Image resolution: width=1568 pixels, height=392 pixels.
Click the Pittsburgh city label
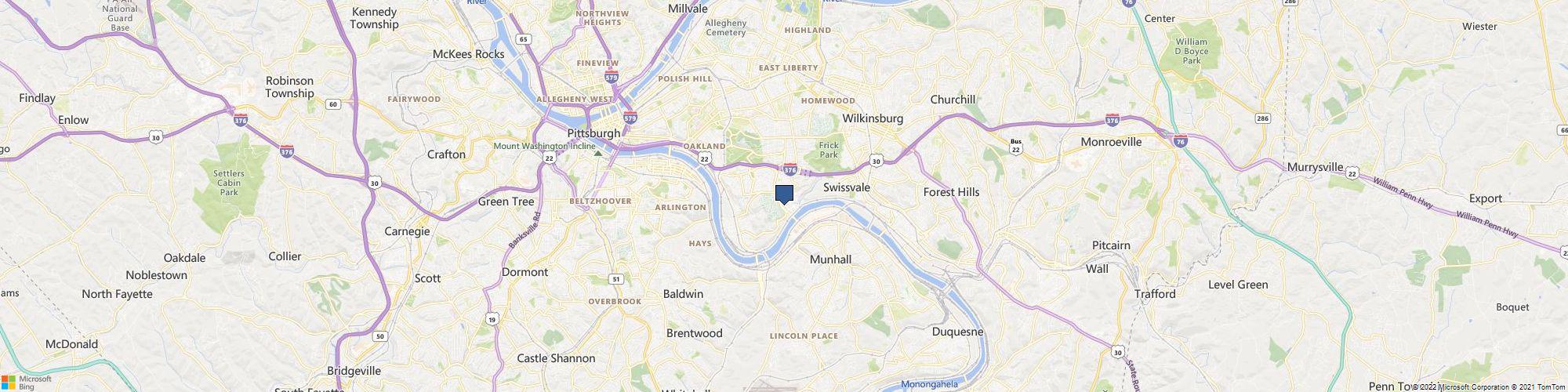point(593,132)
